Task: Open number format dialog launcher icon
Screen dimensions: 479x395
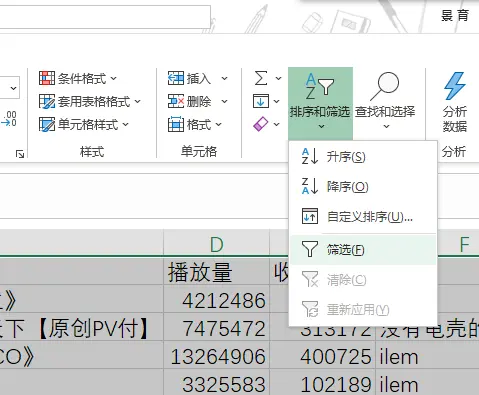Action: 20,154
